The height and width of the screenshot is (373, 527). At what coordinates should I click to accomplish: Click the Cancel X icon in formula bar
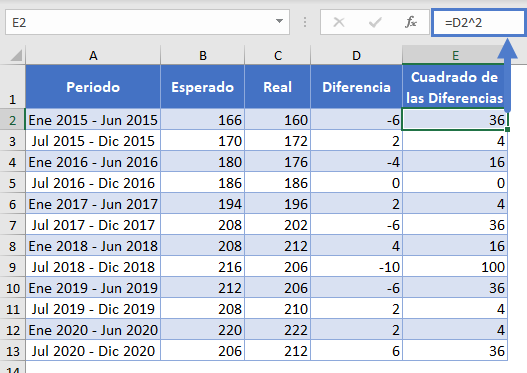coord(338,23)
